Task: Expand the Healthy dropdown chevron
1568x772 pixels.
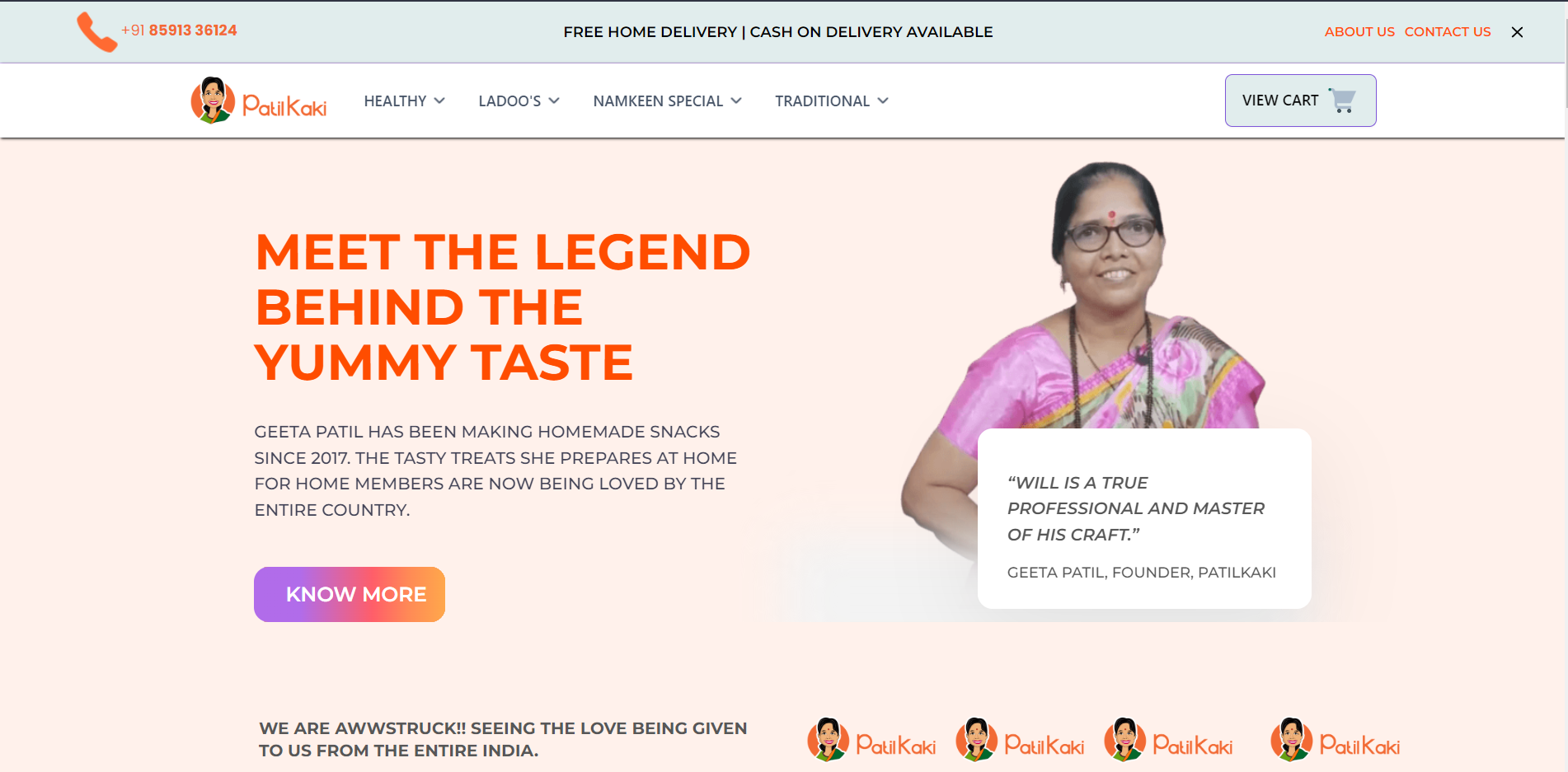Action: click(x=439, y=101)
